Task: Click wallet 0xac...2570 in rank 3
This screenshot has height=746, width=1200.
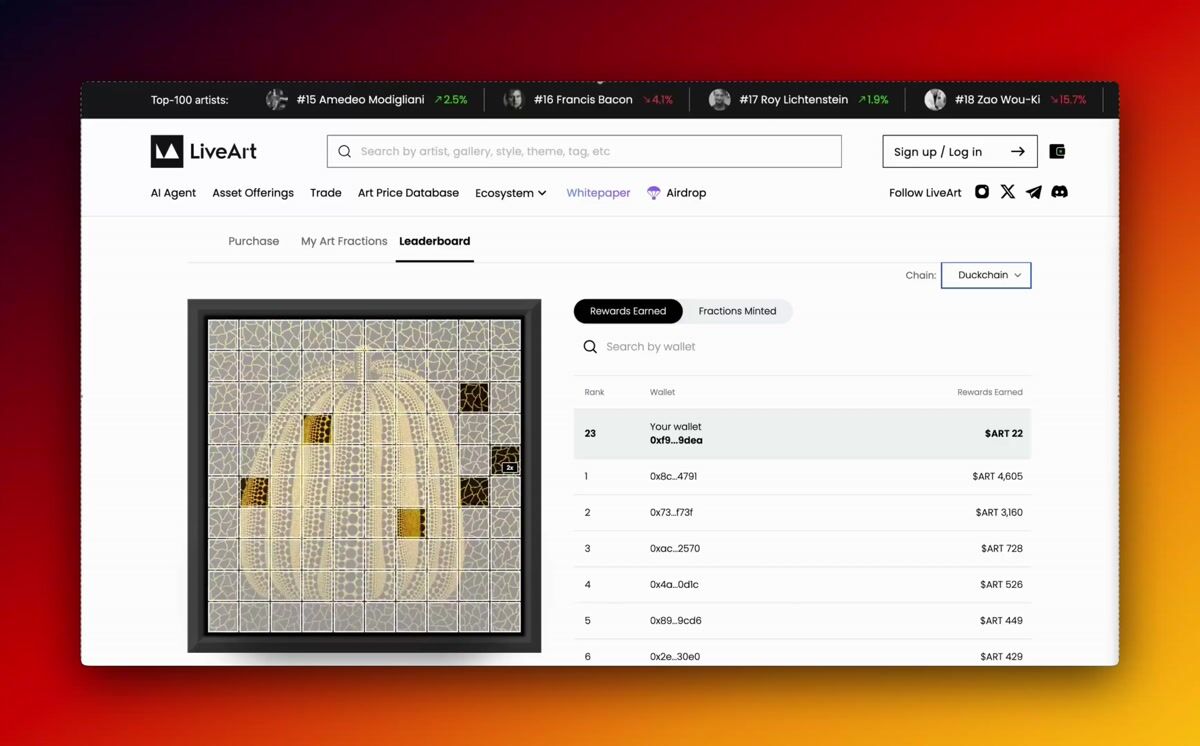Action: (x=675, y=549)
